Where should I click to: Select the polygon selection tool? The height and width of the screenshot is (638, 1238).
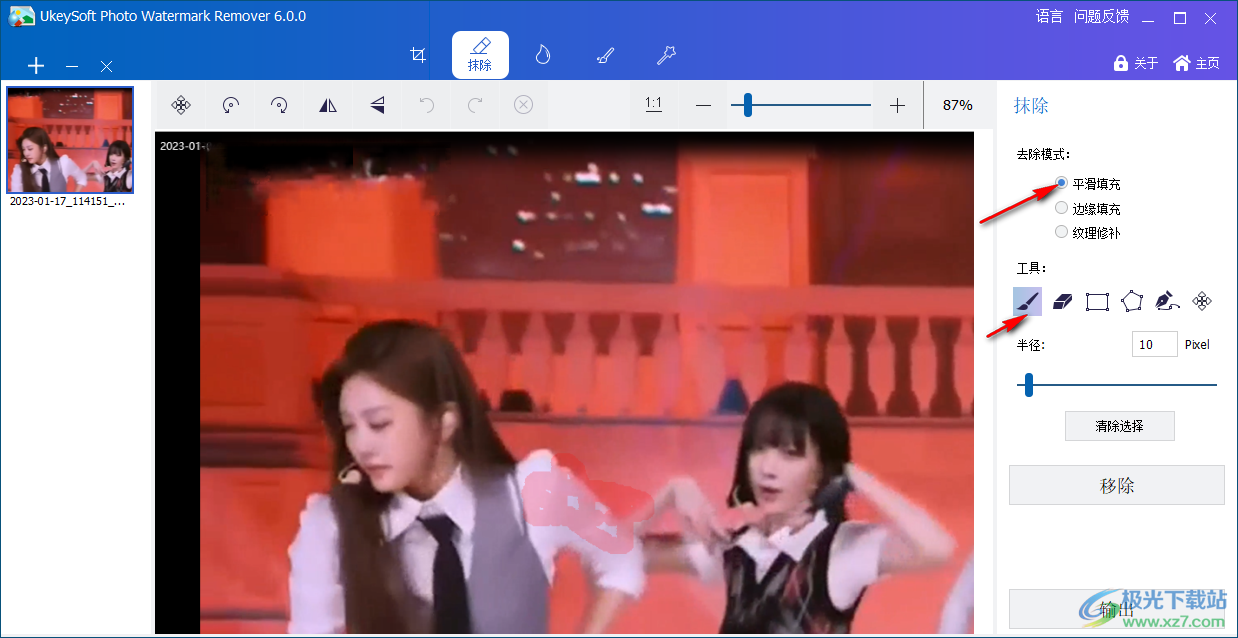click(x=1132, y=301)
